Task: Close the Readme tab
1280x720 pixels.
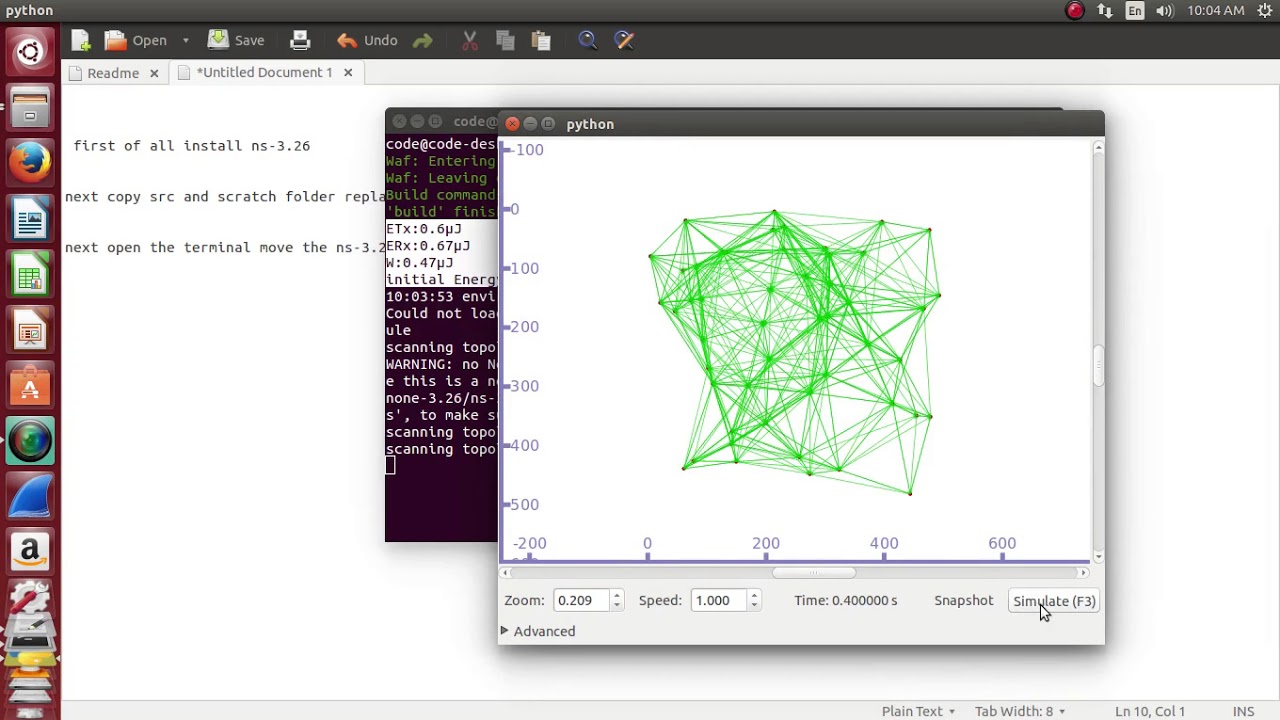Action: (x=154, y=72)
